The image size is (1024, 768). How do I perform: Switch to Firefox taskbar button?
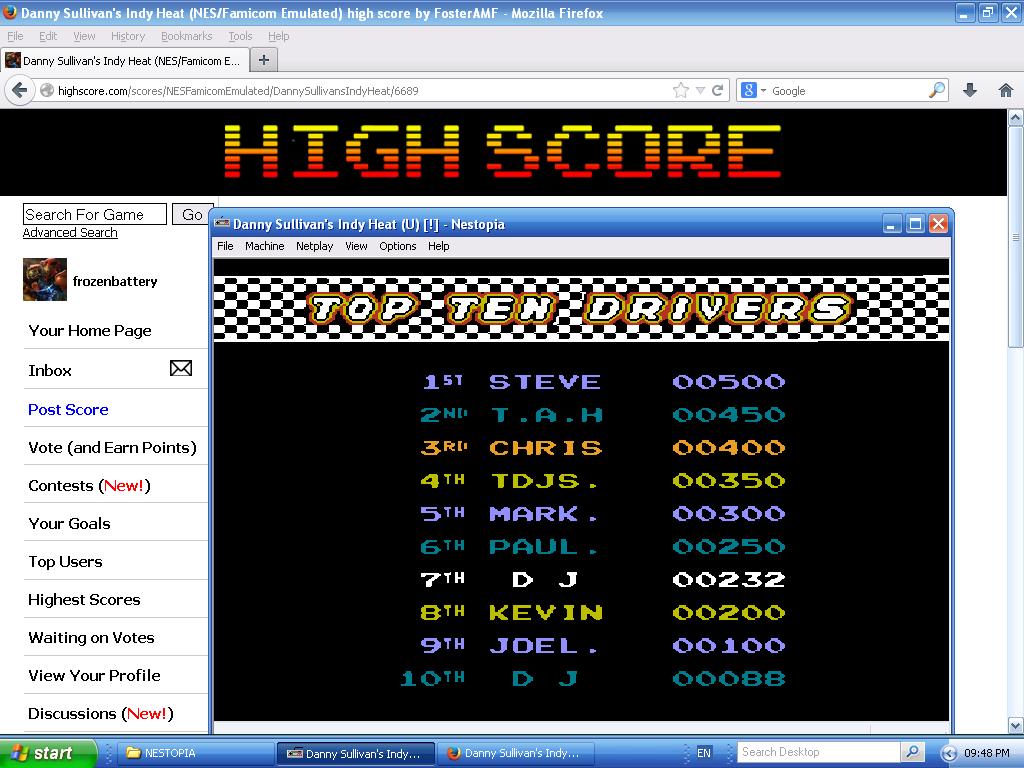coord(515,753)
